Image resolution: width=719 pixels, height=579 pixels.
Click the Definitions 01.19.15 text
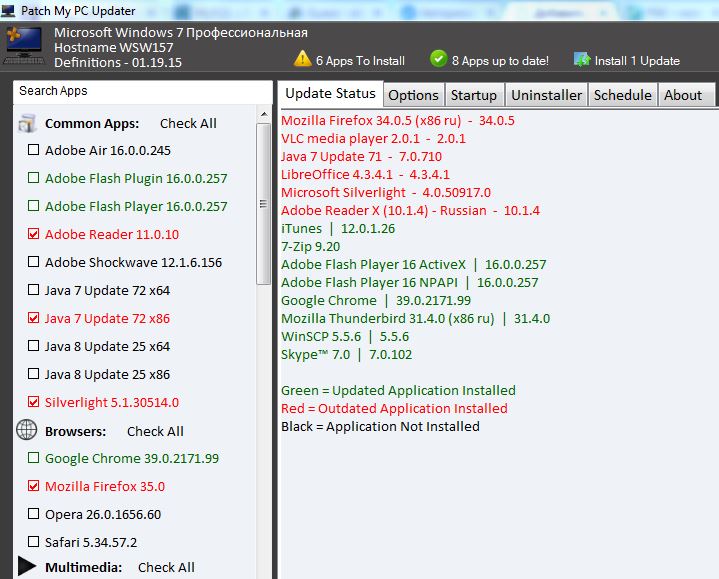coord(118,62)
